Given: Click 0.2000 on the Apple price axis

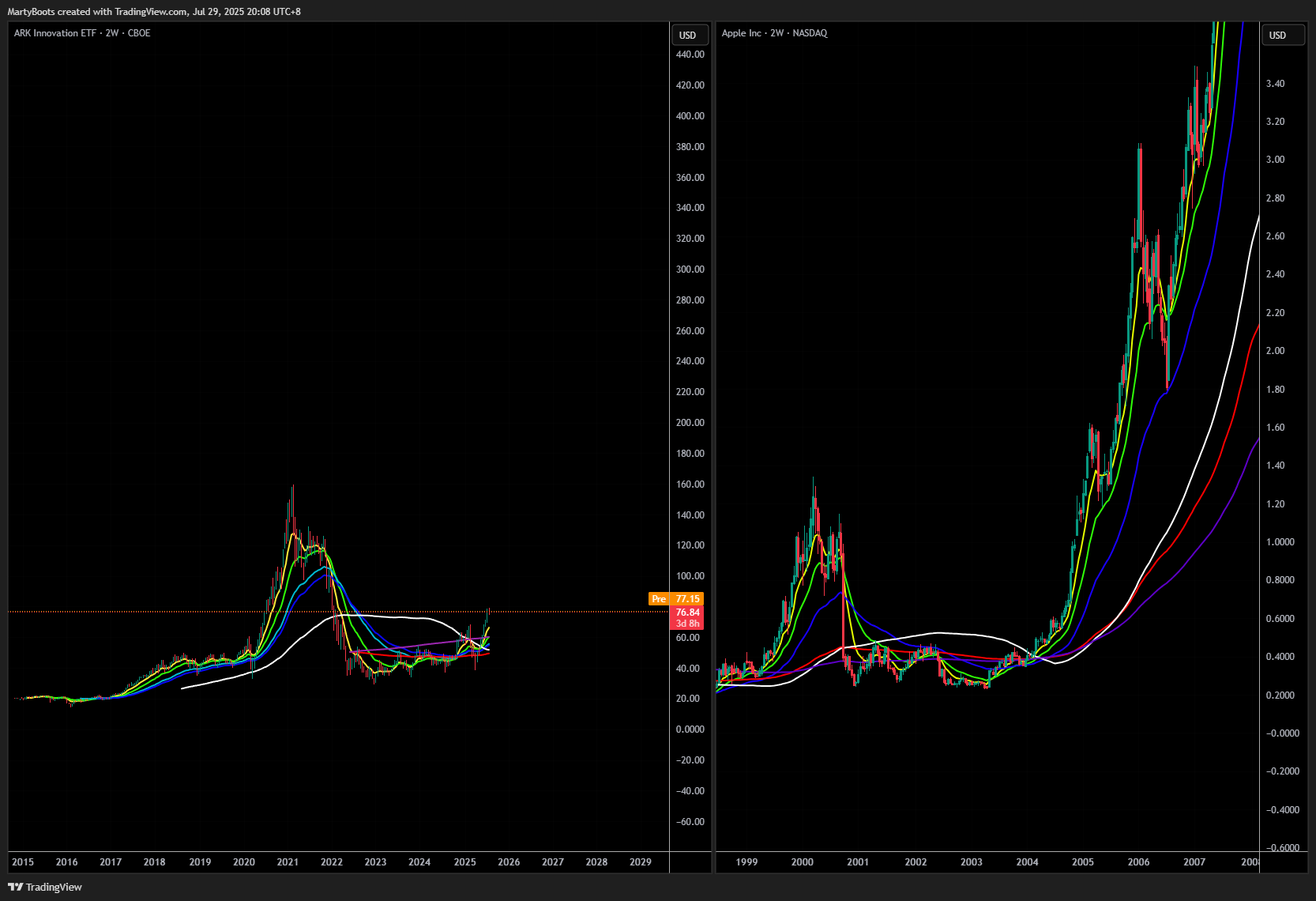Looking at the screenshot, I should point(1280,696).
